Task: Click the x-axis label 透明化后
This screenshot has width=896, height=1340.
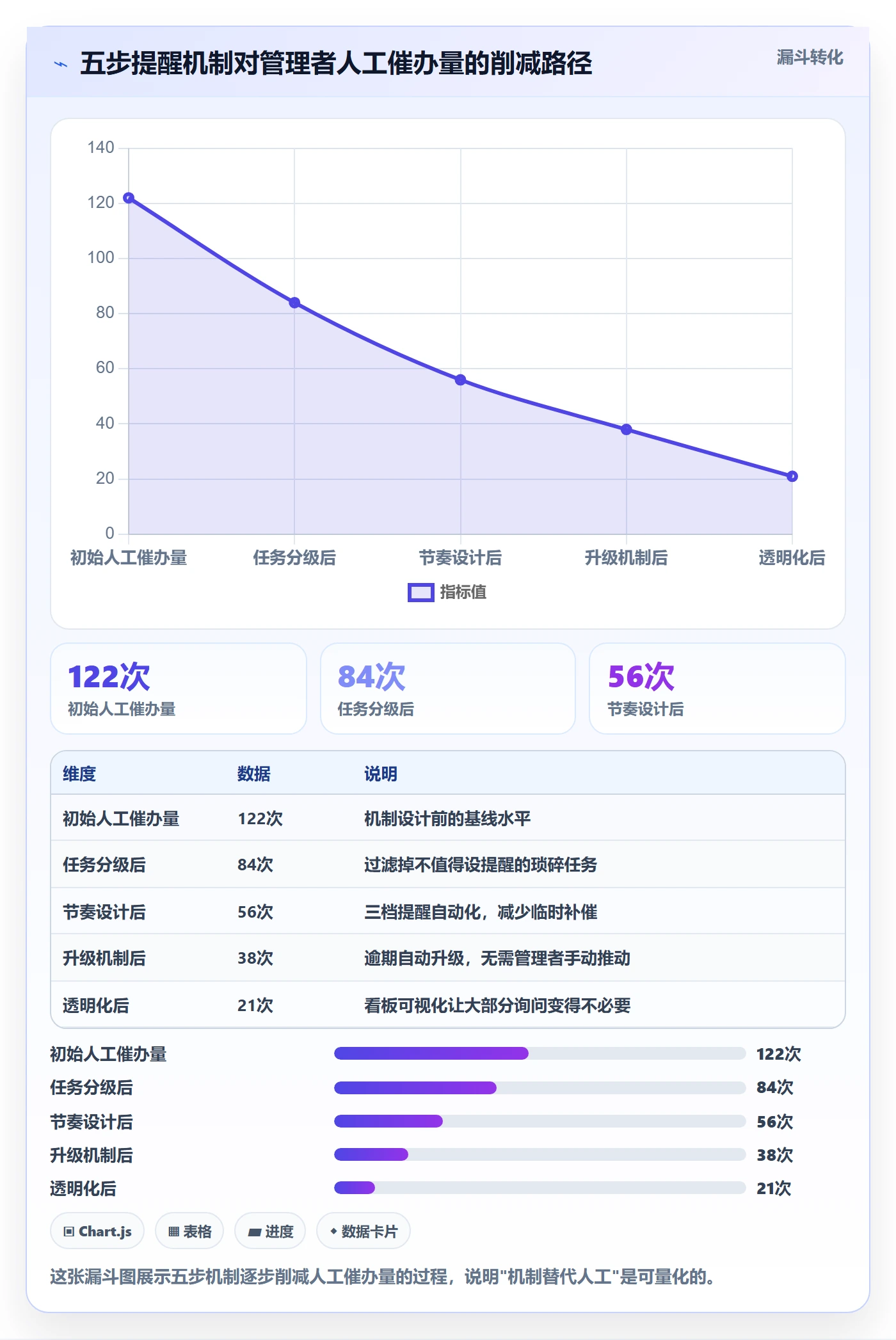Action: tap(792, 558)
